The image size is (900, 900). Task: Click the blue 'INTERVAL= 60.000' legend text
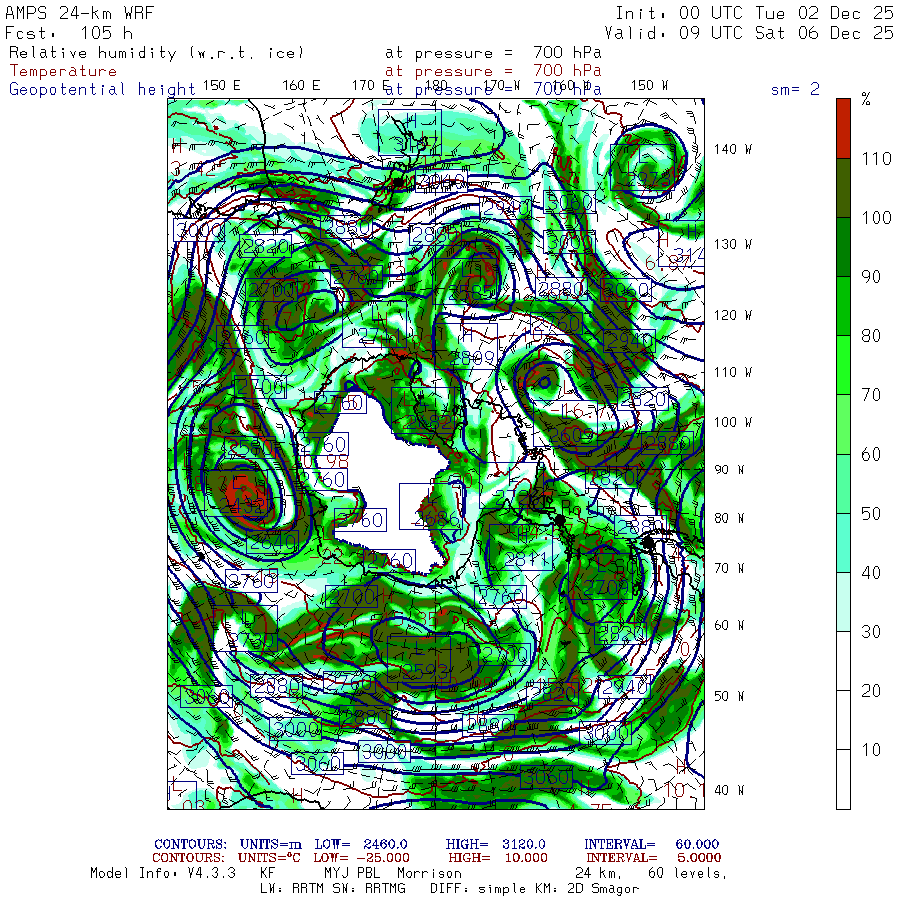click(x=651, y=844)
